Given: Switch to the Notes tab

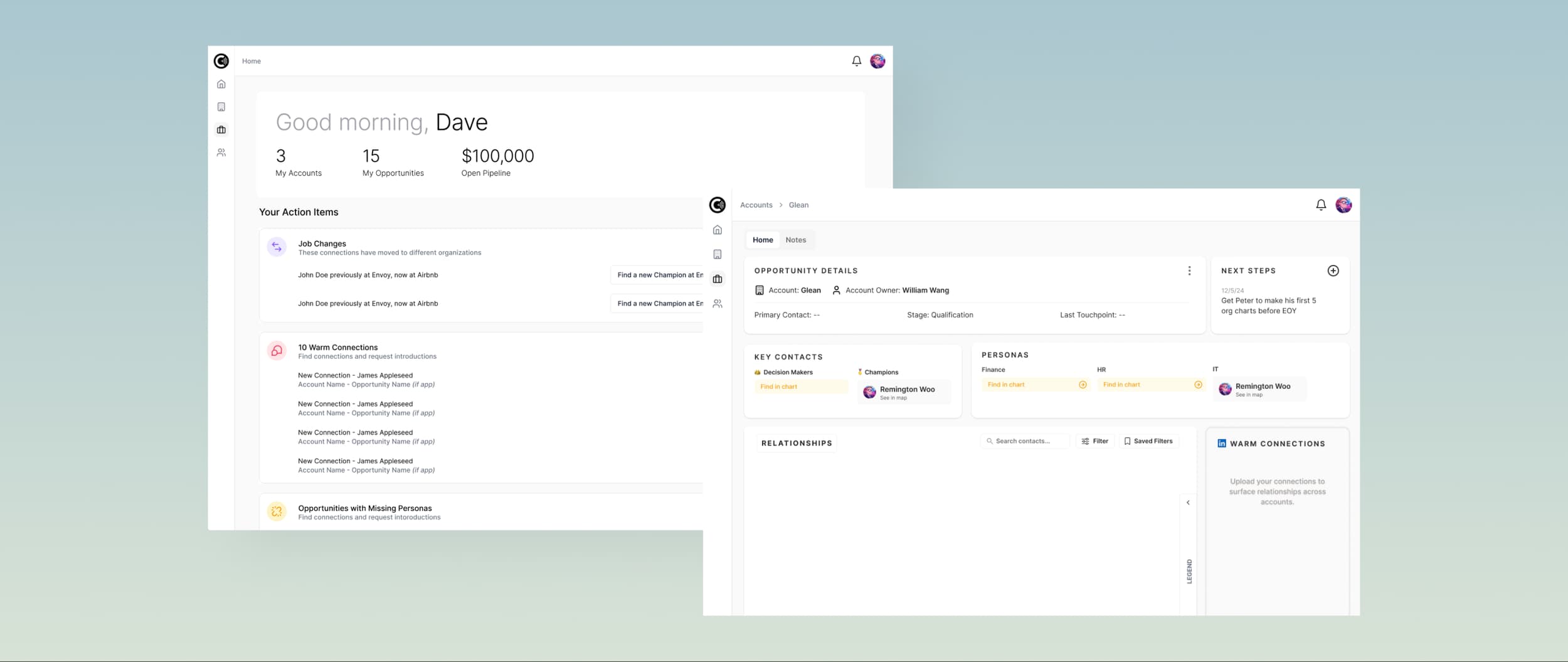Looking at the screenshot, I should 795,240.
